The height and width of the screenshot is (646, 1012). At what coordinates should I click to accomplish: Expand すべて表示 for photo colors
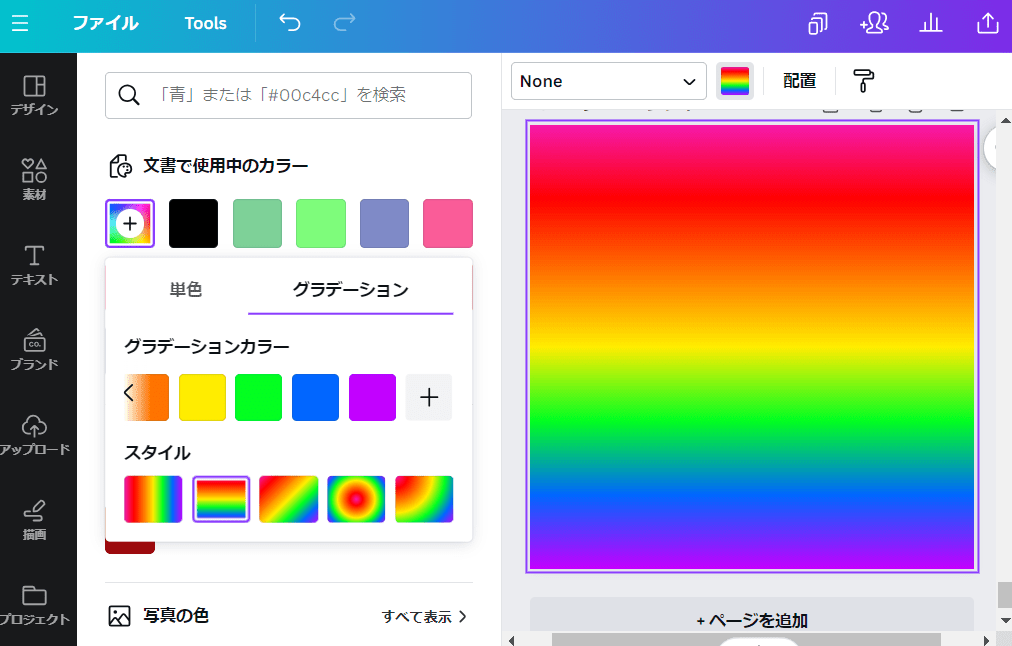(x=424, y=617)
